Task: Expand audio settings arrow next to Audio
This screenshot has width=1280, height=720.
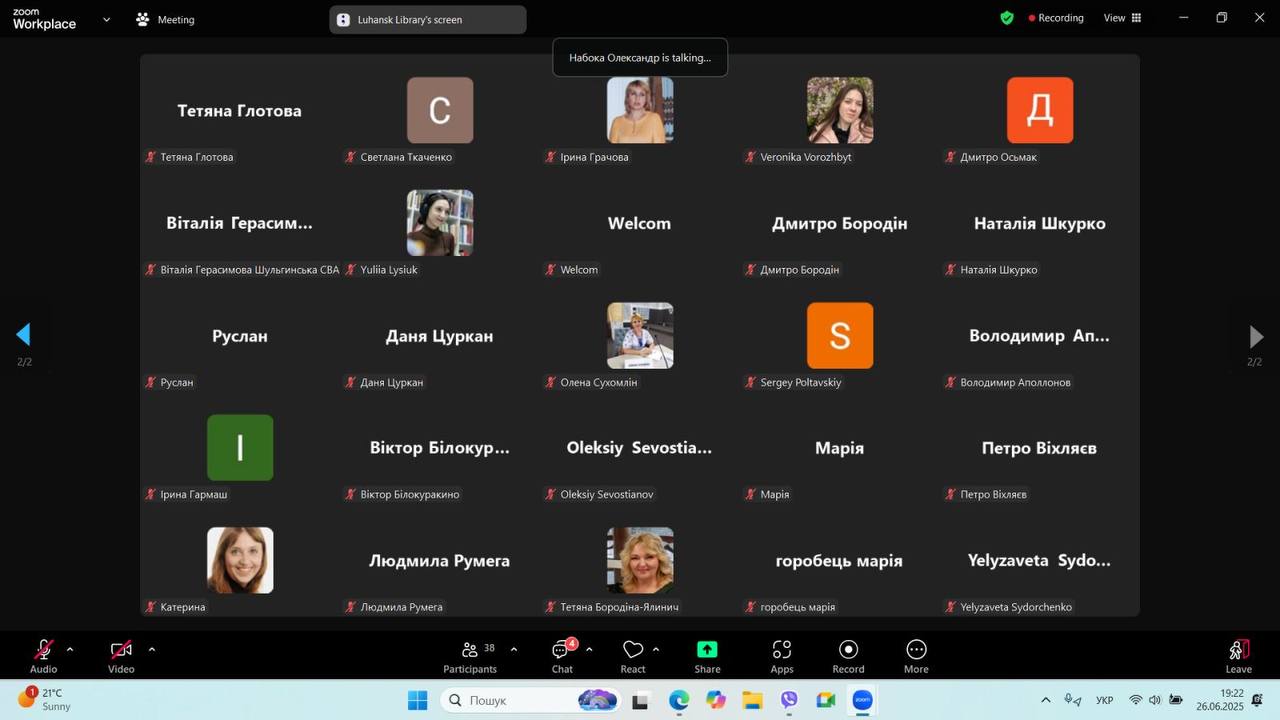Action: tap(70, 649)
